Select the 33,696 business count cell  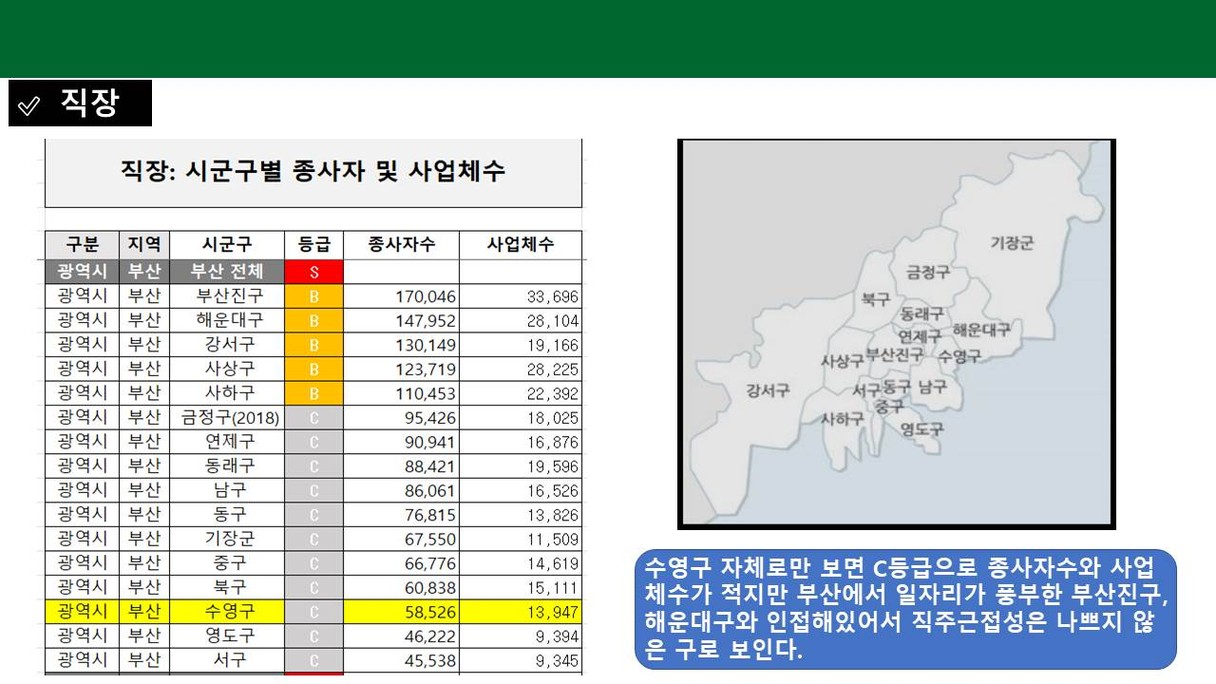tap(520, 296)
